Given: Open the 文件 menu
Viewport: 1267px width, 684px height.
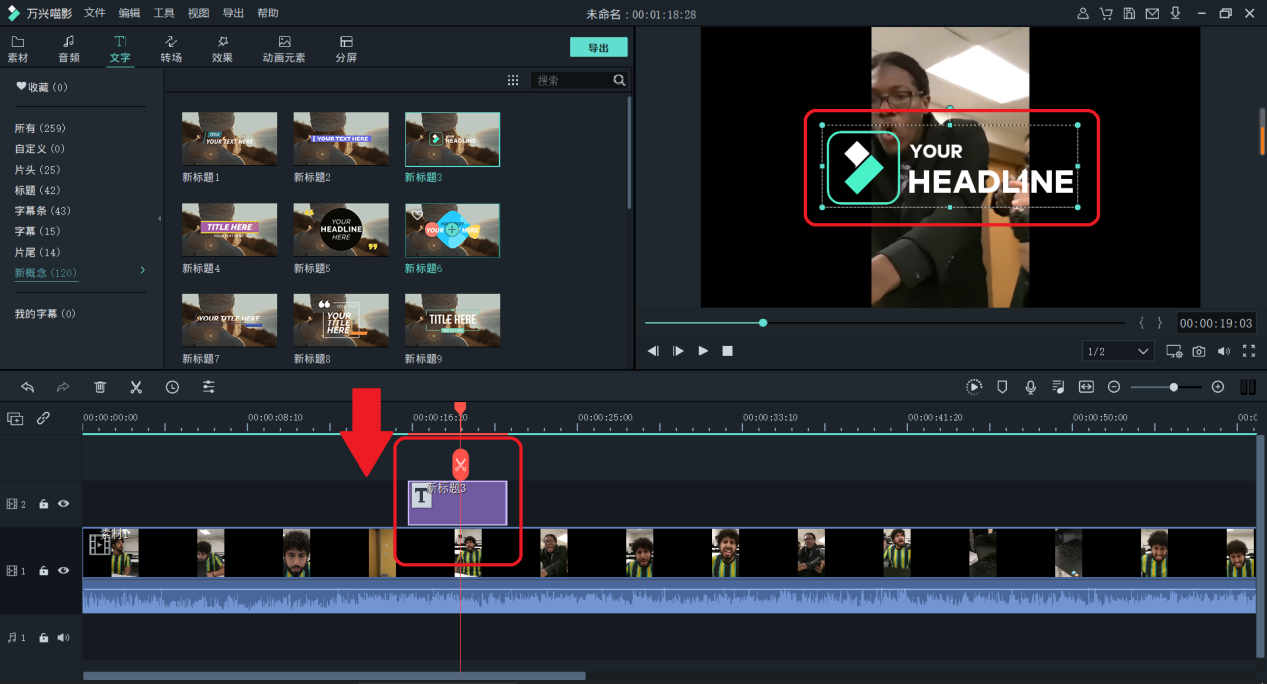Looking at the screenshot, I should 95,13.
